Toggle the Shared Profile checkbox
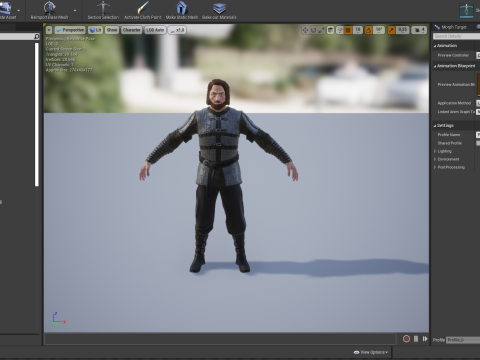 pyautogui.click(x=478, y=143)
